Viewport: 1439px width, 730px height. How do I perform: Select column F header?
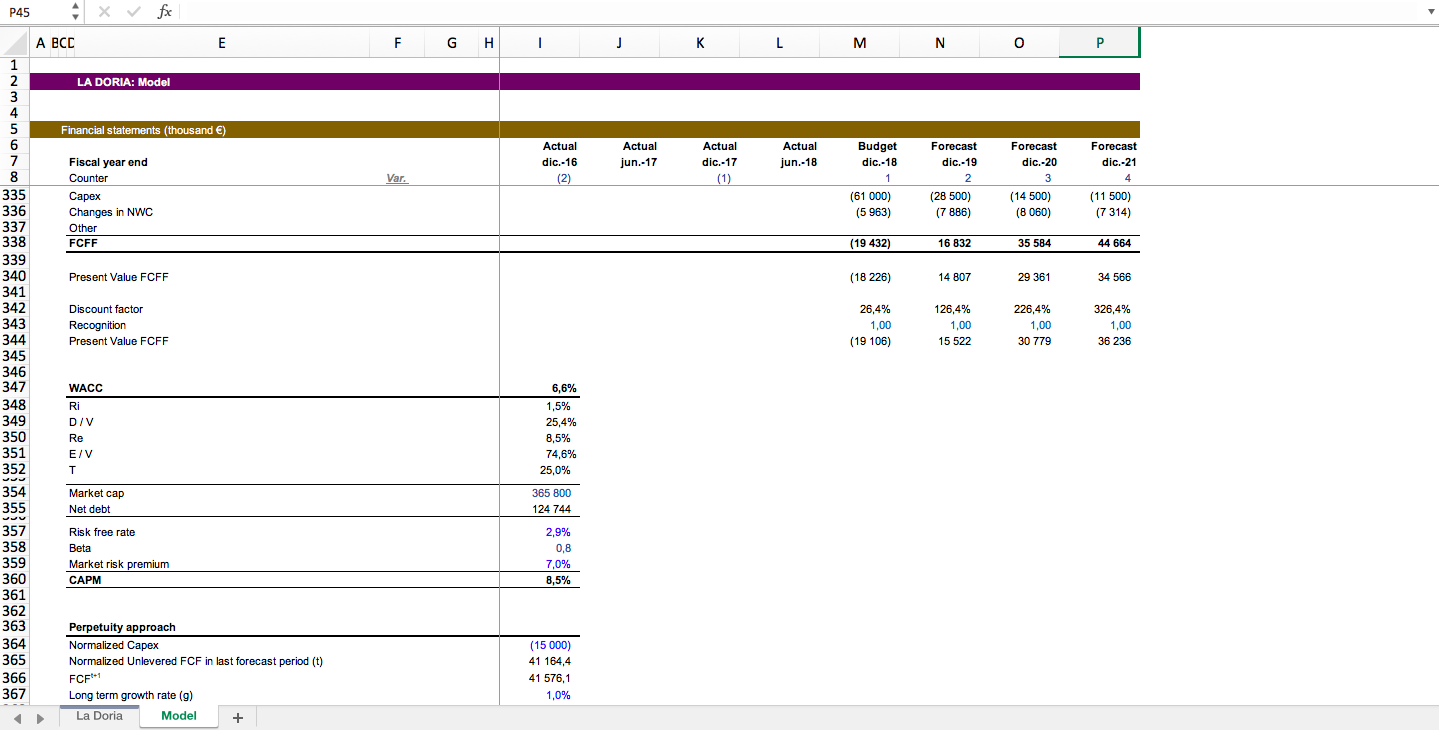[398, 43]
